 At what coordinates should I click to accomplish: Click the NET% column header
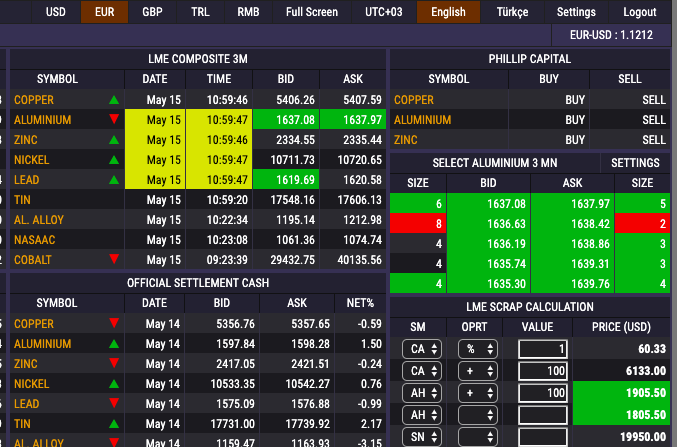[360, 303]
